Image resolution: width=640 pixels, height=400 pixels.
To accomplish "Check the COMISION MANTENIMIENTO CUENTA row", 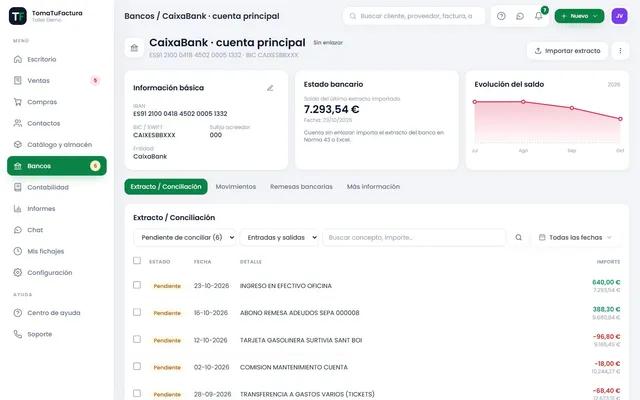I will click(137, 366).
